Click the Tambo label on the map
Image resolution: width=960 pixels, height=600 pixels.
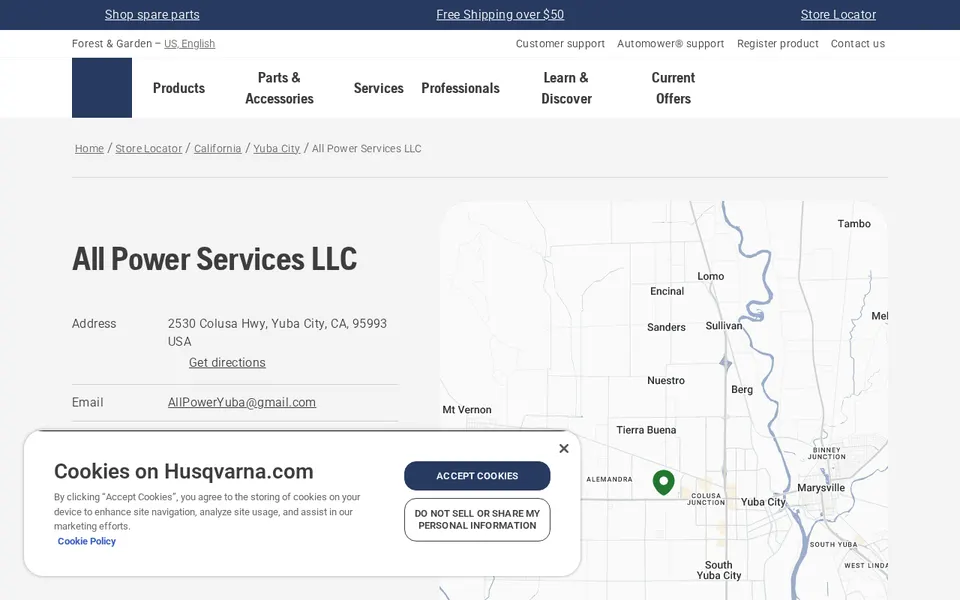pos(854,223)
